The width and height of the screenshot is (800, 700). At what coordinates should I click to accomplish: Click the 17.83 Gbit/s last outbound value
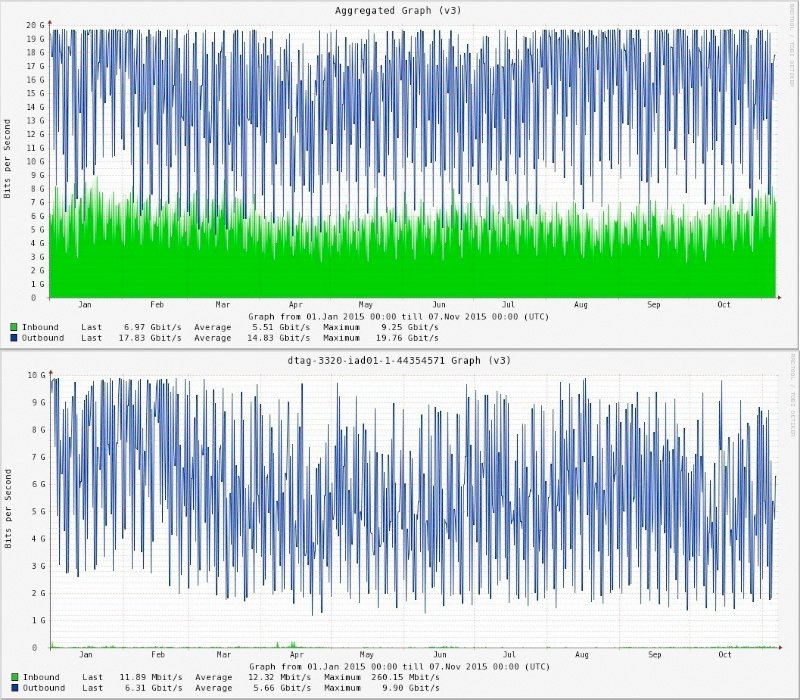pyautogui.click(x=151, y=338)
